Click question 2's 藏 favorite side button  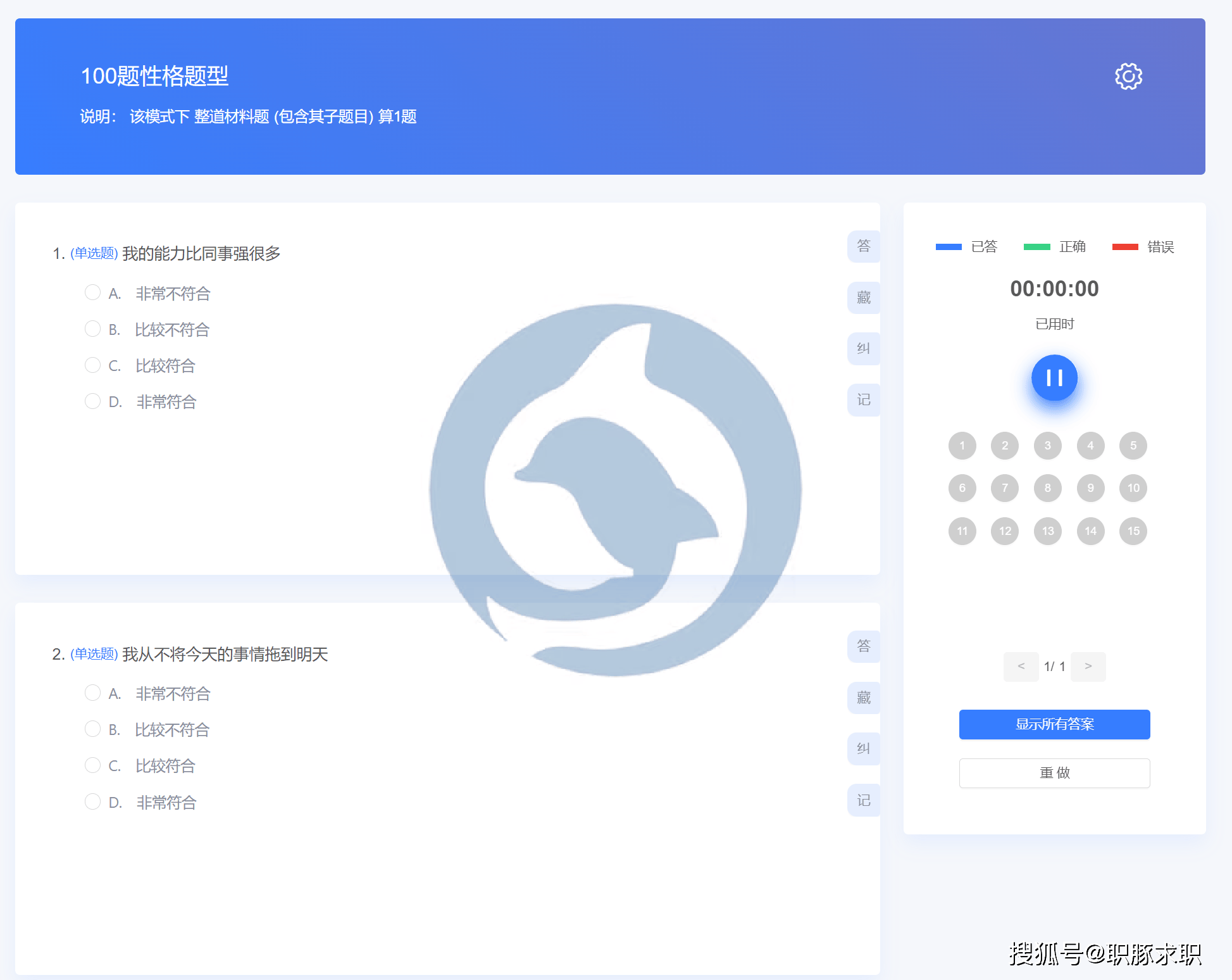863,698
